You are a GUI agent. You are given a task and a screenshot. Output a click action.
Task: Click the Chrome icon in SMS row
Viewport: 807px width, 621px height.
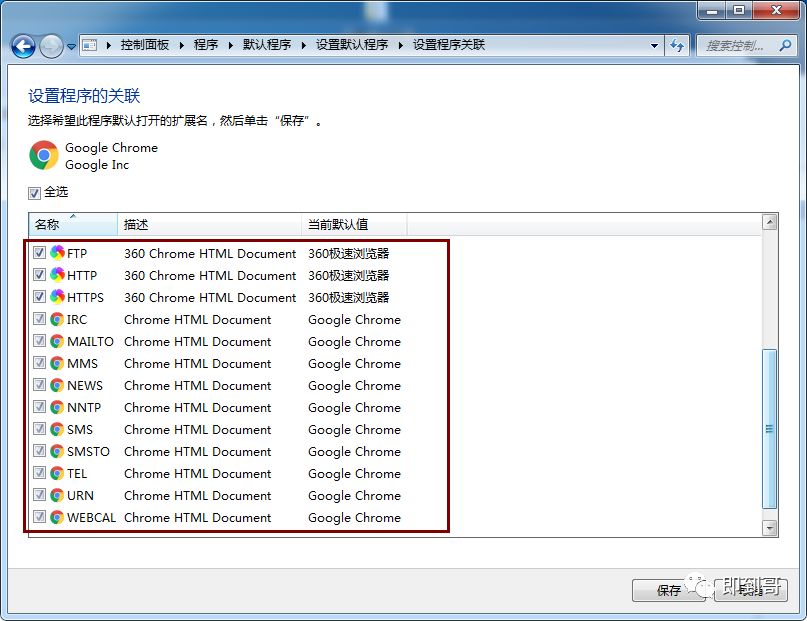pyautogui.click(x=57, y=430)
